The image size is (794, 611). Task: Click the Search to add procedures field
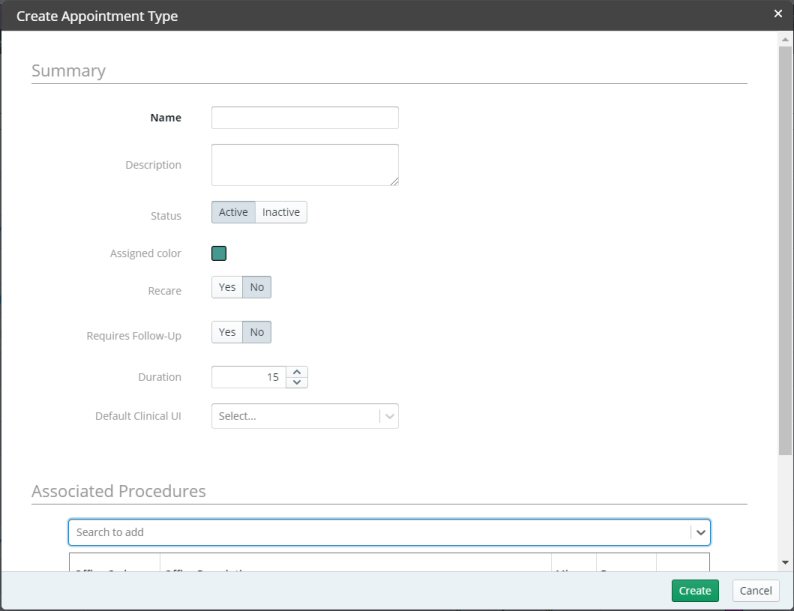378,532
